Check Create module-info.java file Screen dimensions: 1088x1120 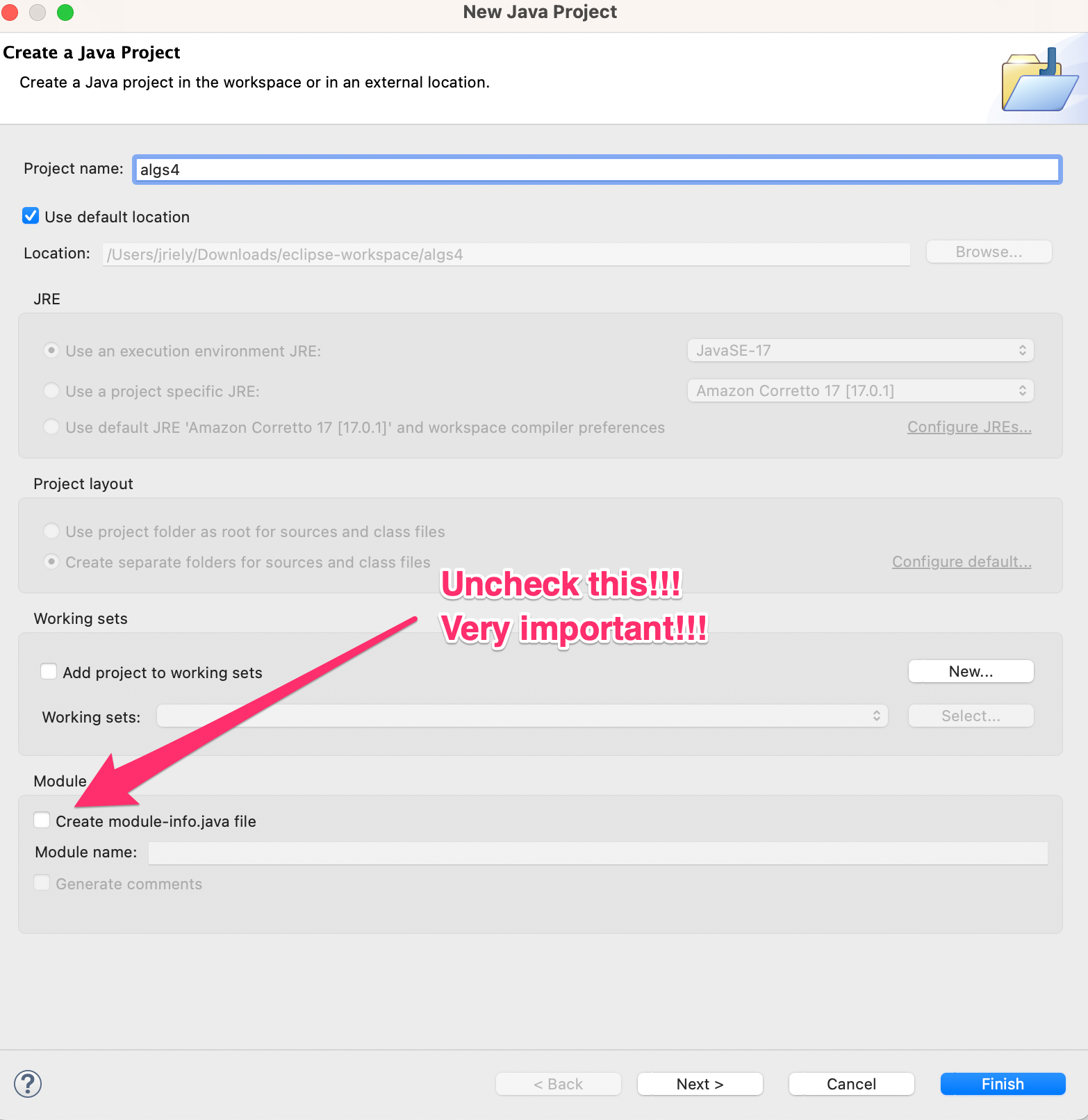42,821
